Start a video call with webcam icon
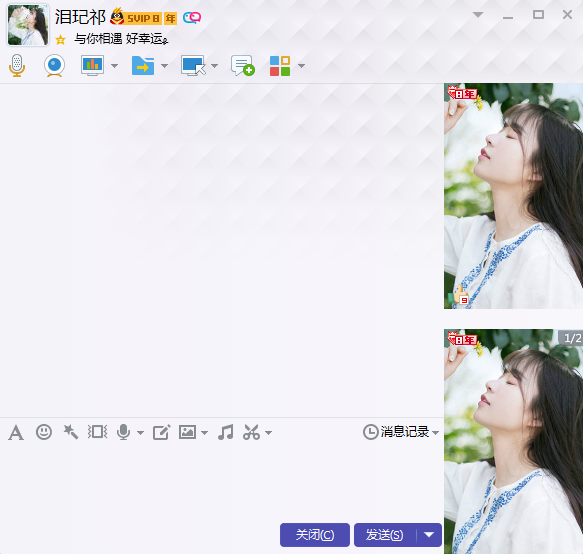This screenshot has width=583, height=554. [x=55, y=66]
